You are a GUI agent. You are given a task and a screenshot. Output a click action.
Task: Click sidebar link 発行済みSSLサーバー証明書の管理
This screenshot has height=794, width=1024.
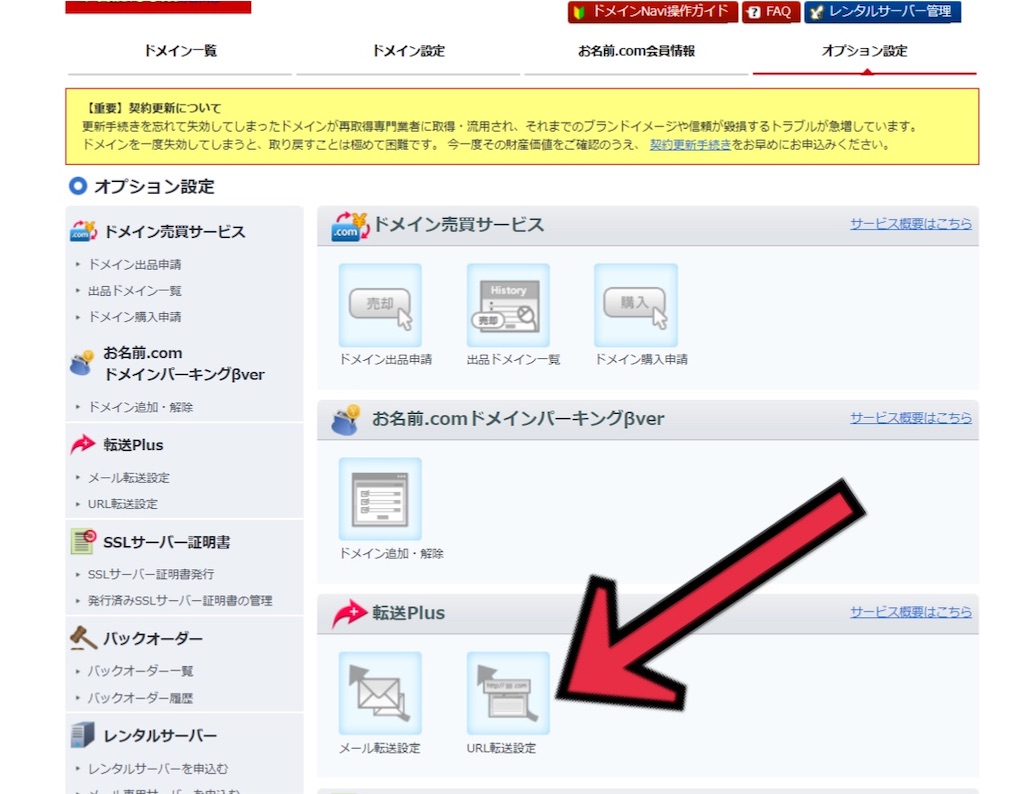coord(180,601)
